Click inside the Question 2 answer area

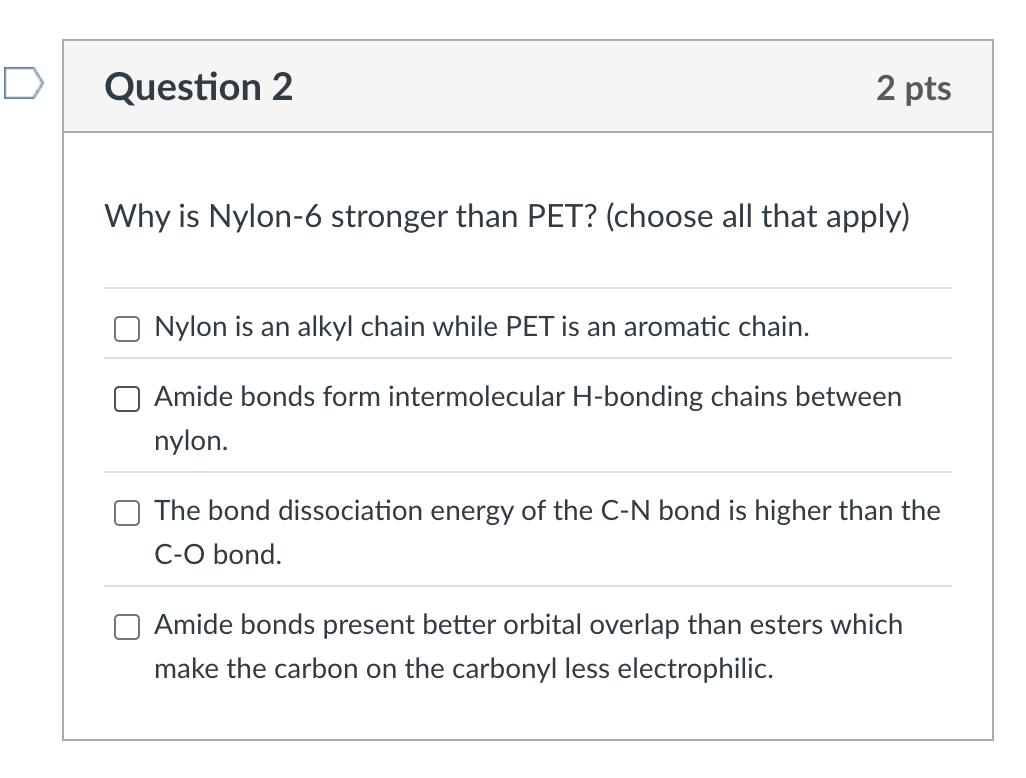[x=528, y=450]
